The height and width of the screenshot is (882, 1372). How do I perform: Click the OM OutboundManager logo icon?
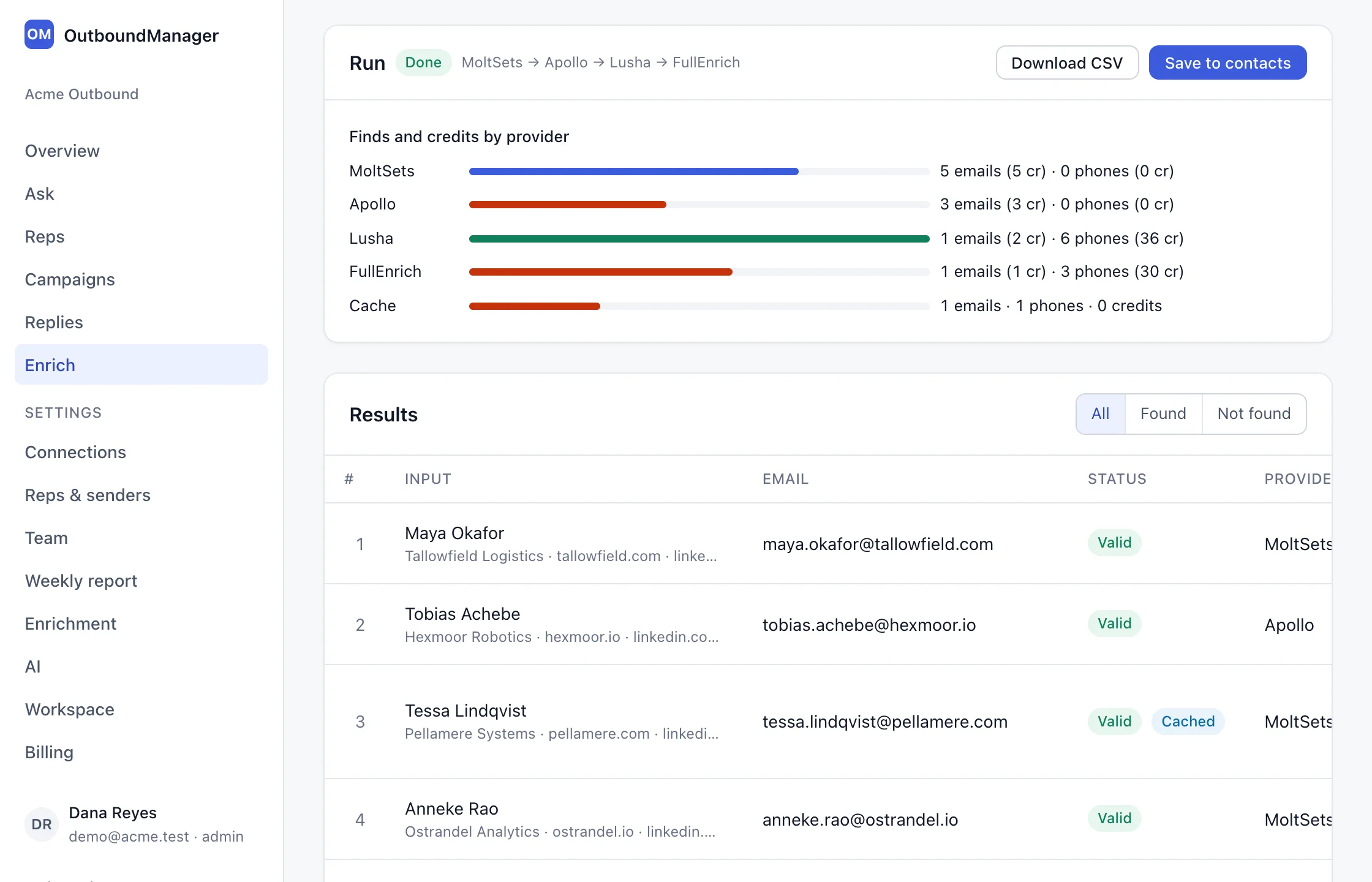(39, 34)
